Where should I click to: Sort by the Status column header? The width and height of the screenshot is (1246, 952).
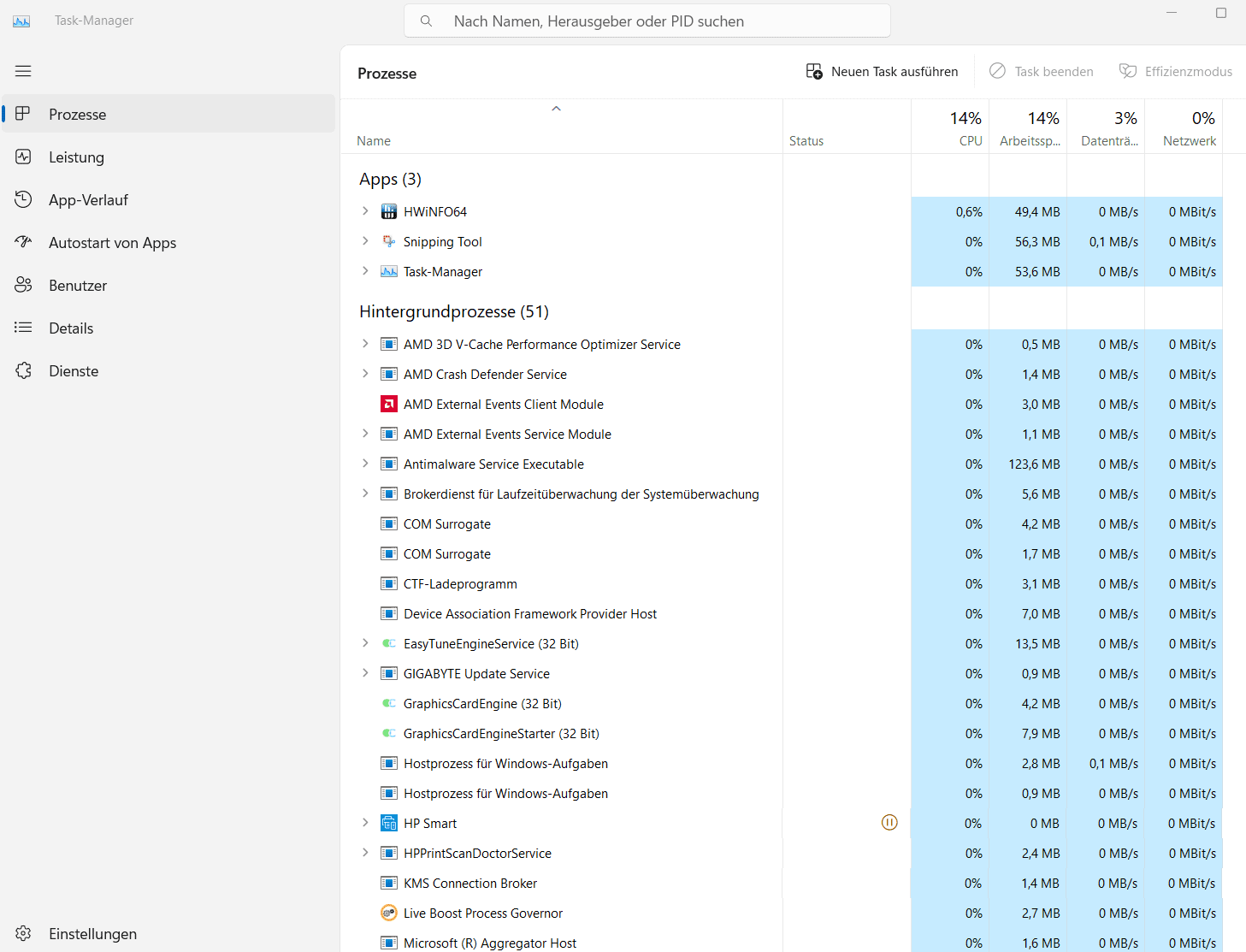tap(847, 127)
